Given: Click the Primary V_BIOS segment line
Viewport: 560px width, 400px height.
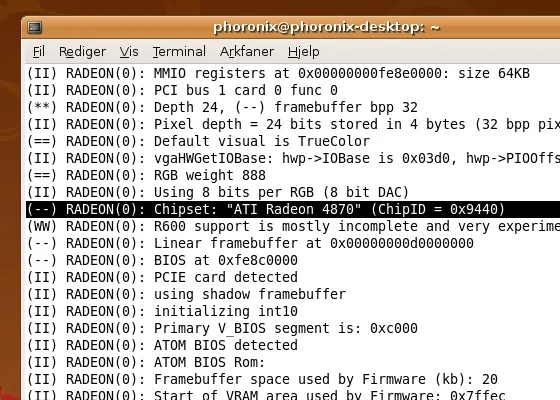Looking at the screenshot, I should tap(222, 328).
